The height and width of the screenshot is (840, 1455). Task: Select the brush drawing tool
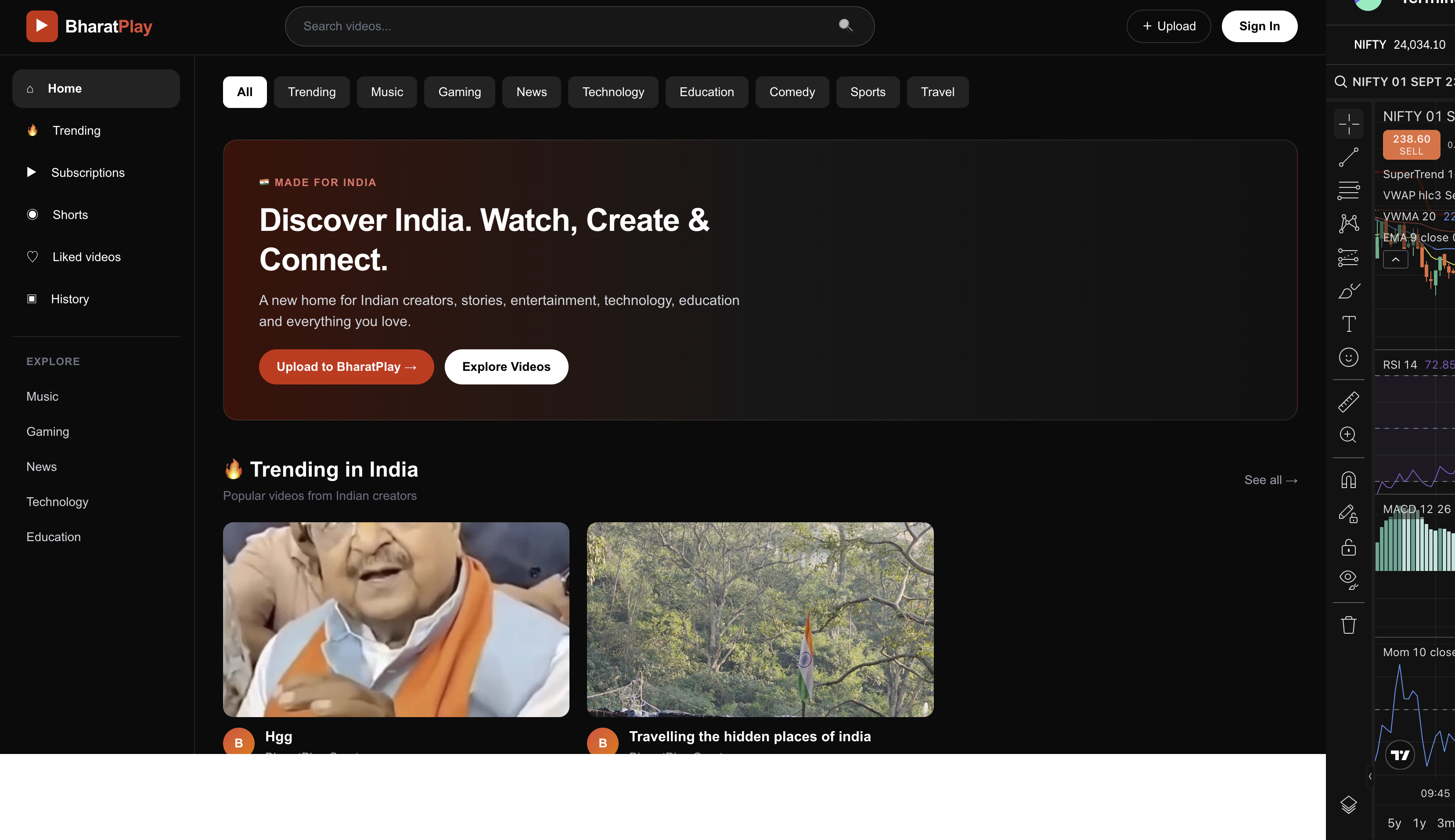pyautogui.click(x=1349, y=291)
